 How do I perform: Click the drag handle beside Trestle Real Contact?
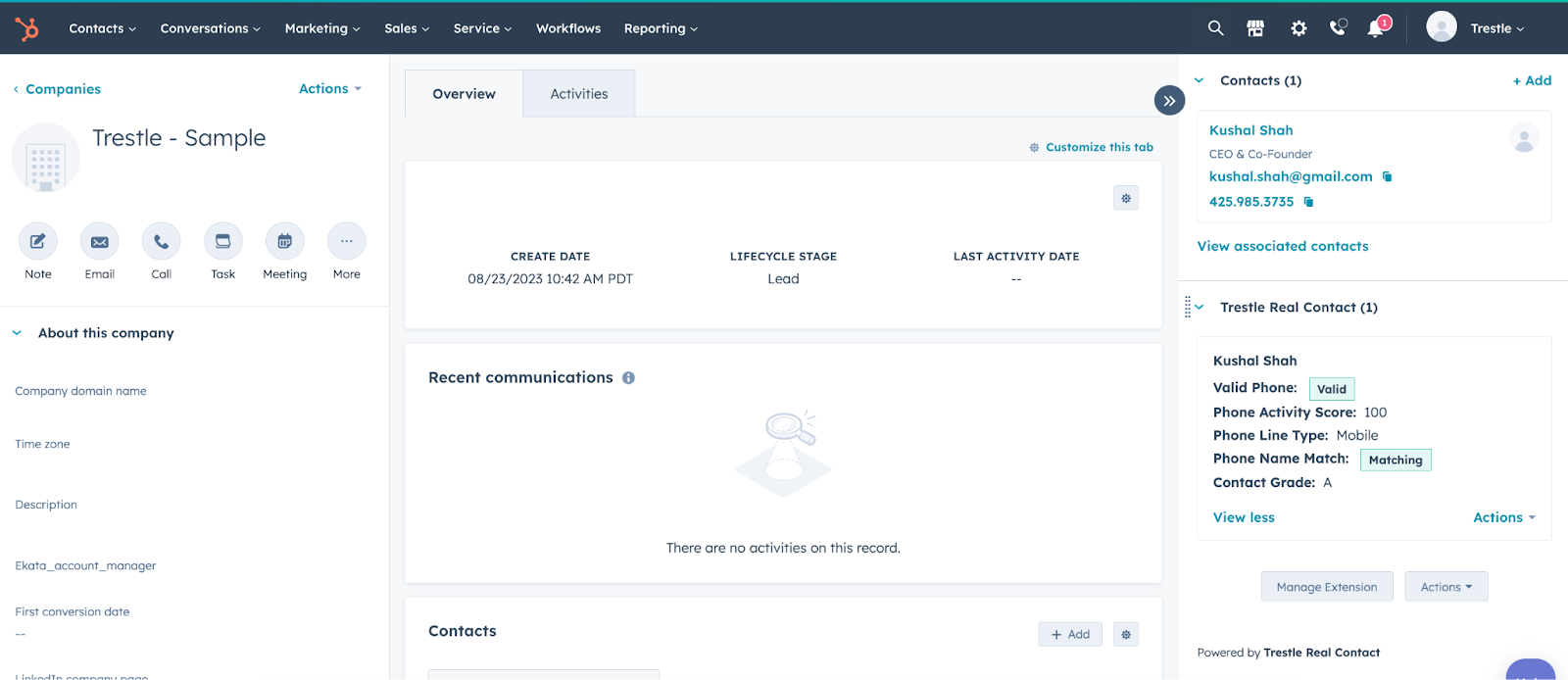coord(1188,308)
